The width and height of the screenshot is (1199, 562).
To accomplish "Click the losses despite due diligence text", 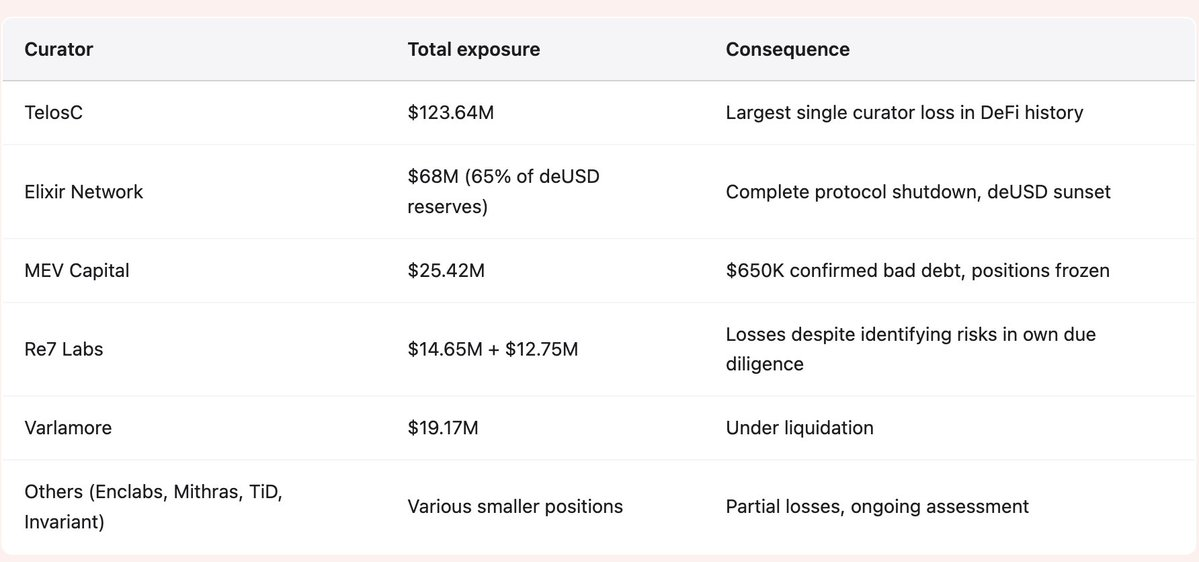I will click(910, 349).
